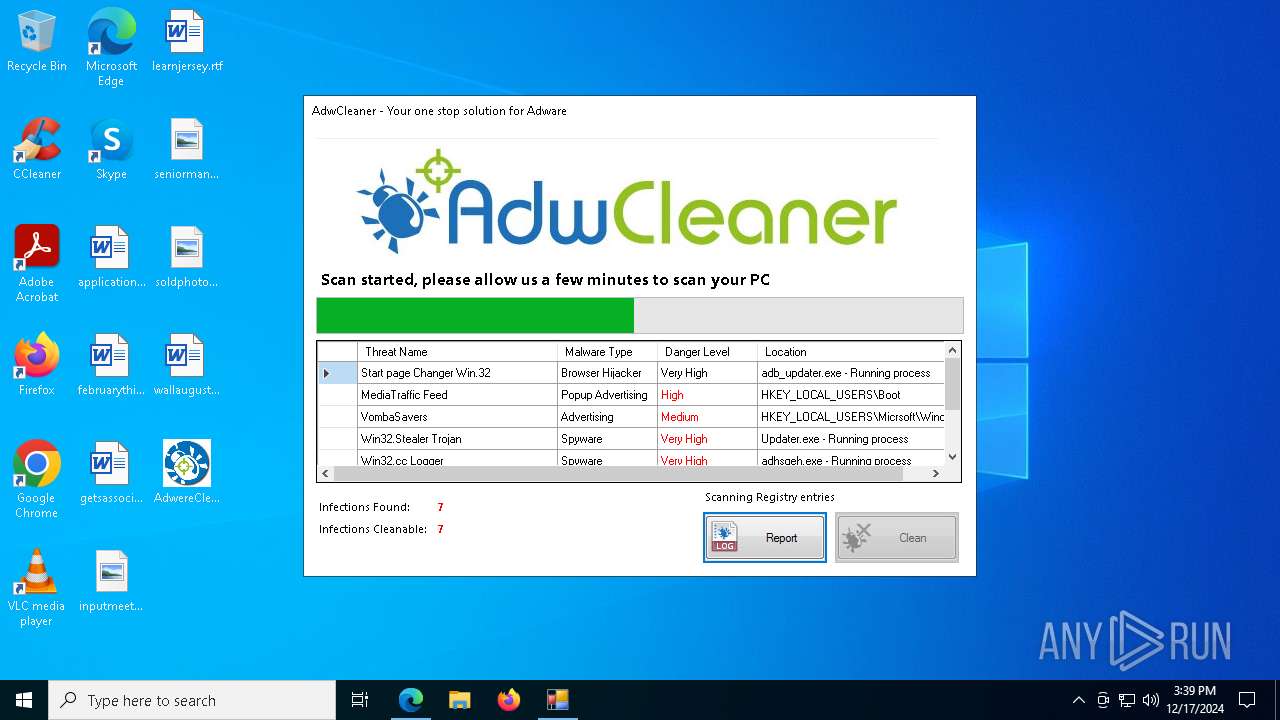Launch Edge from the taskbar
The height and width of the screenshot is (720, 1280).
coord(411,700)
